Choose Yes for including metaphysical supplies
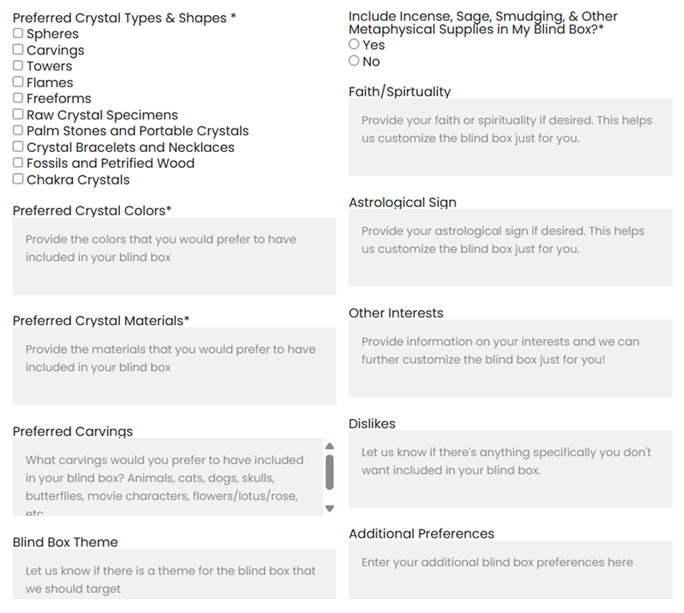 (354, 45)
